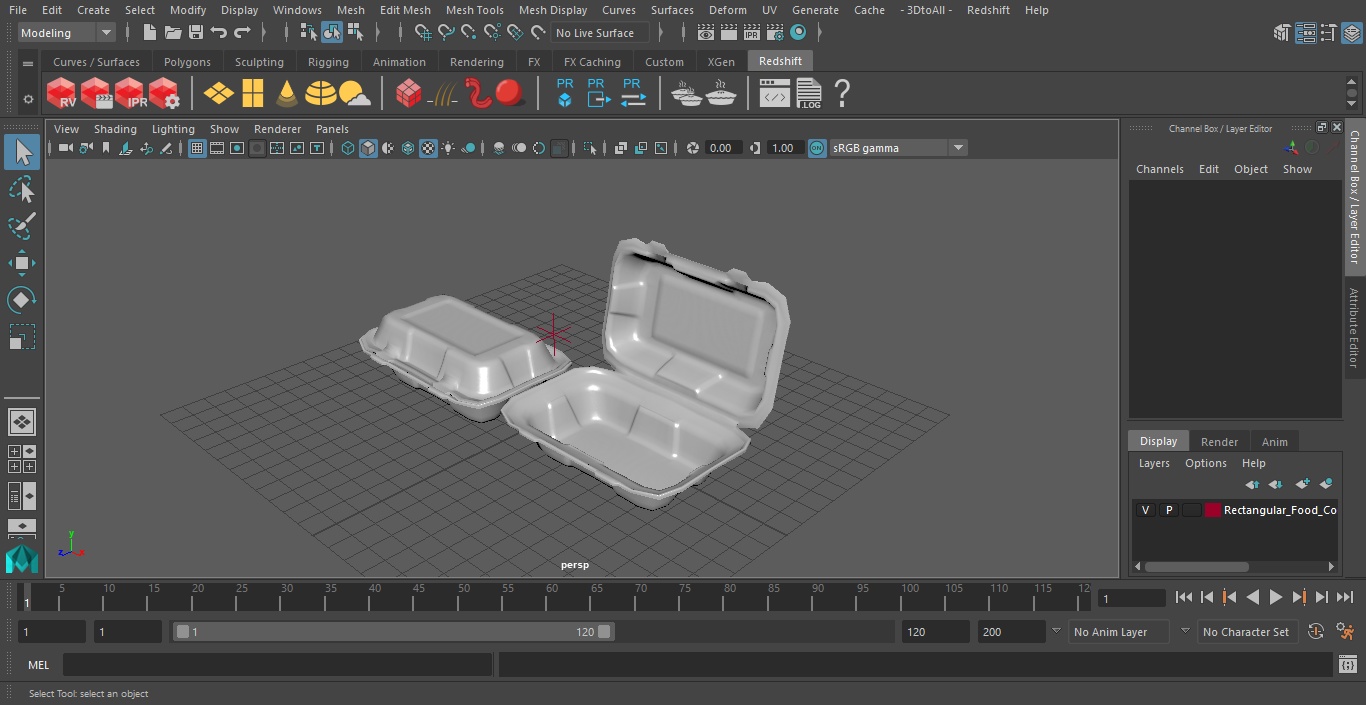This screenshot has width=1366, height=705.
Task: Toggle isolate select in viewport toolbar
Action: click(x=590, y=148)
